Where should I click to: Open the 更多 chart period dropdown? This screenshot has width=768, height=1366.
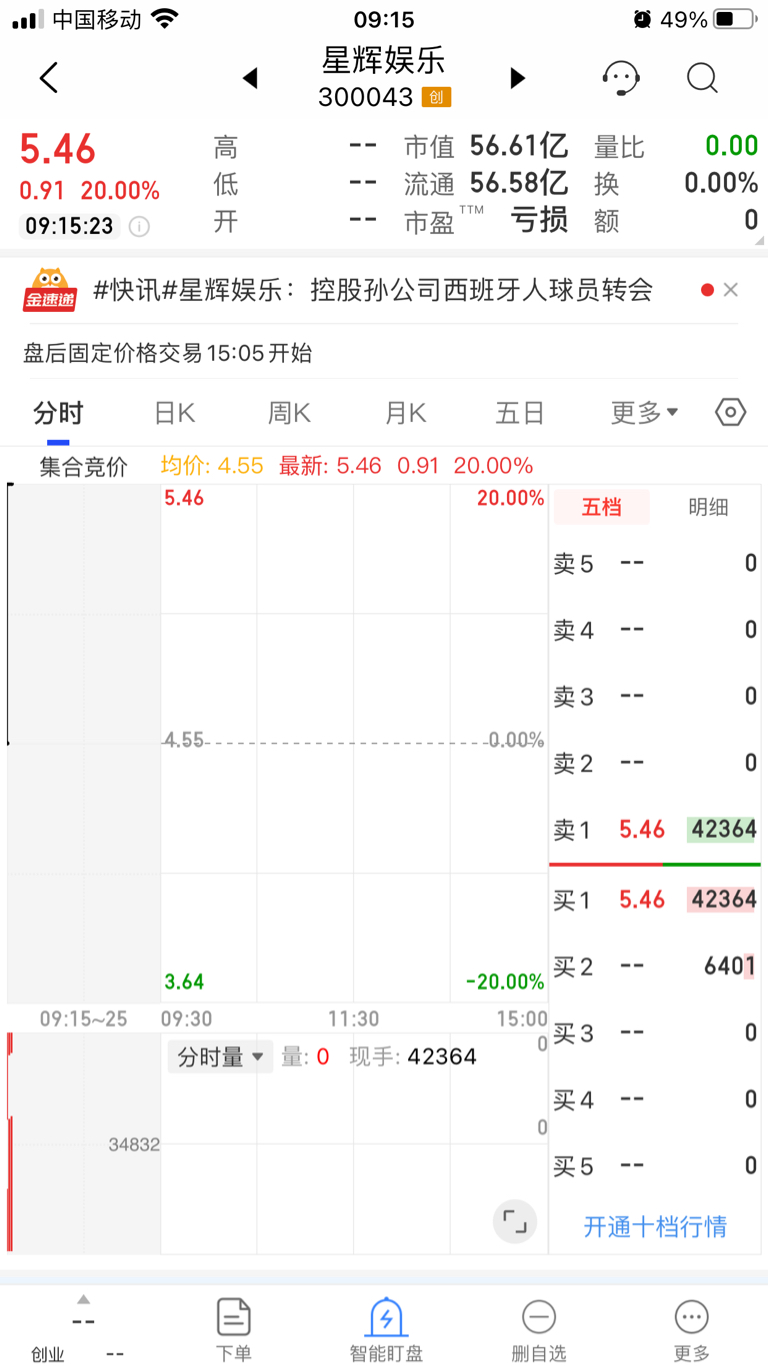pos(644,412)
